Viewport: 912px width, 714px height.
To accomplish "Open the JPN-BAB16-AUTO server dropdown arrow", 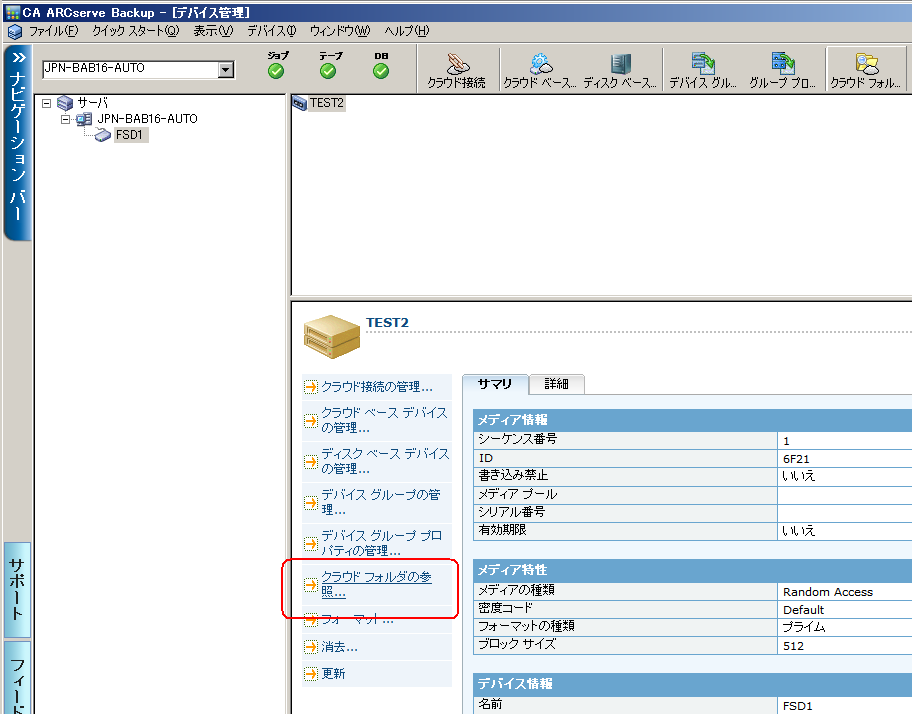I will coord(226,70).
